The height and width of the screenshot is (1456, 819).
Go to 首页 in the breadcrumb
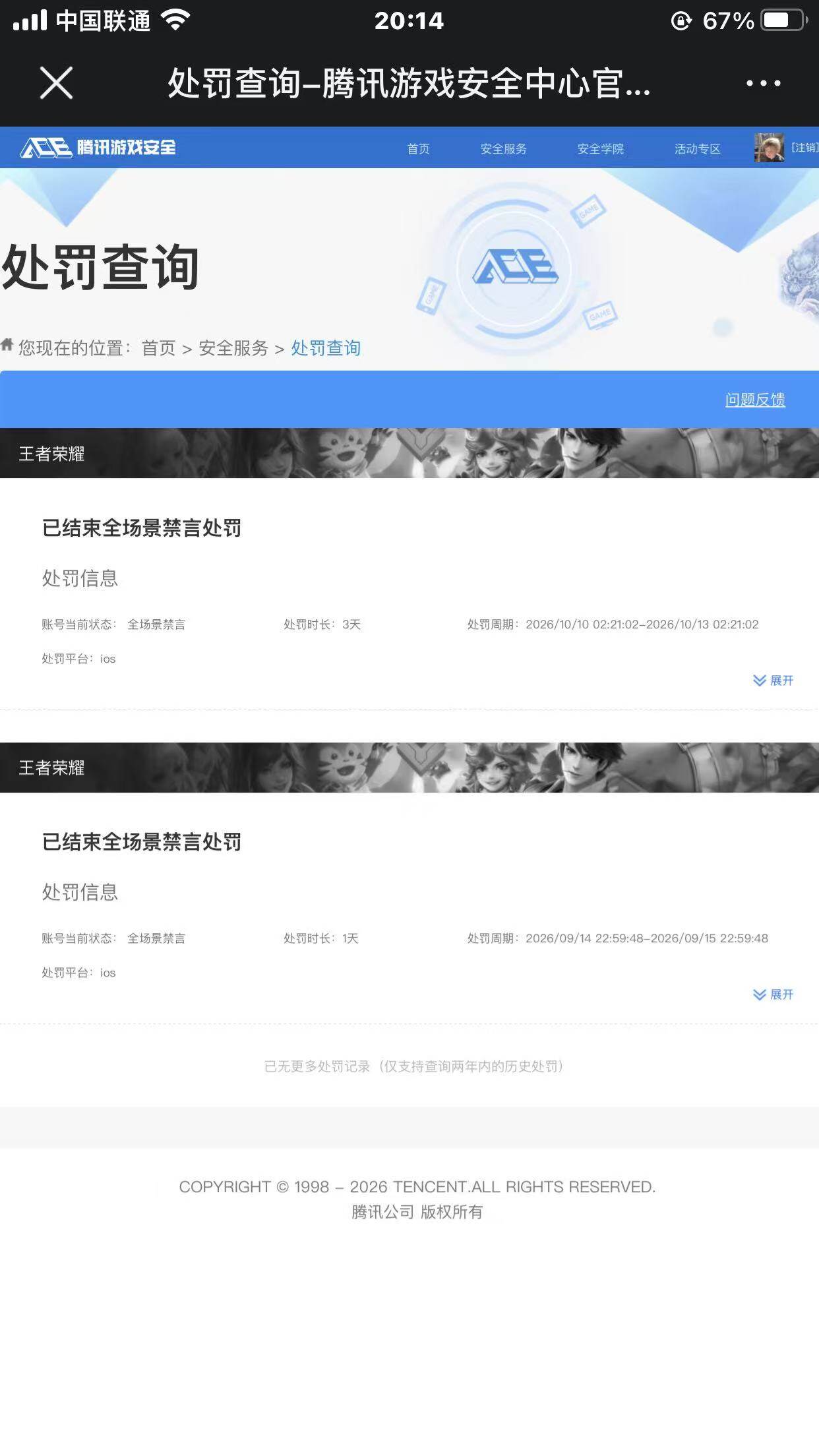point(158,348)
